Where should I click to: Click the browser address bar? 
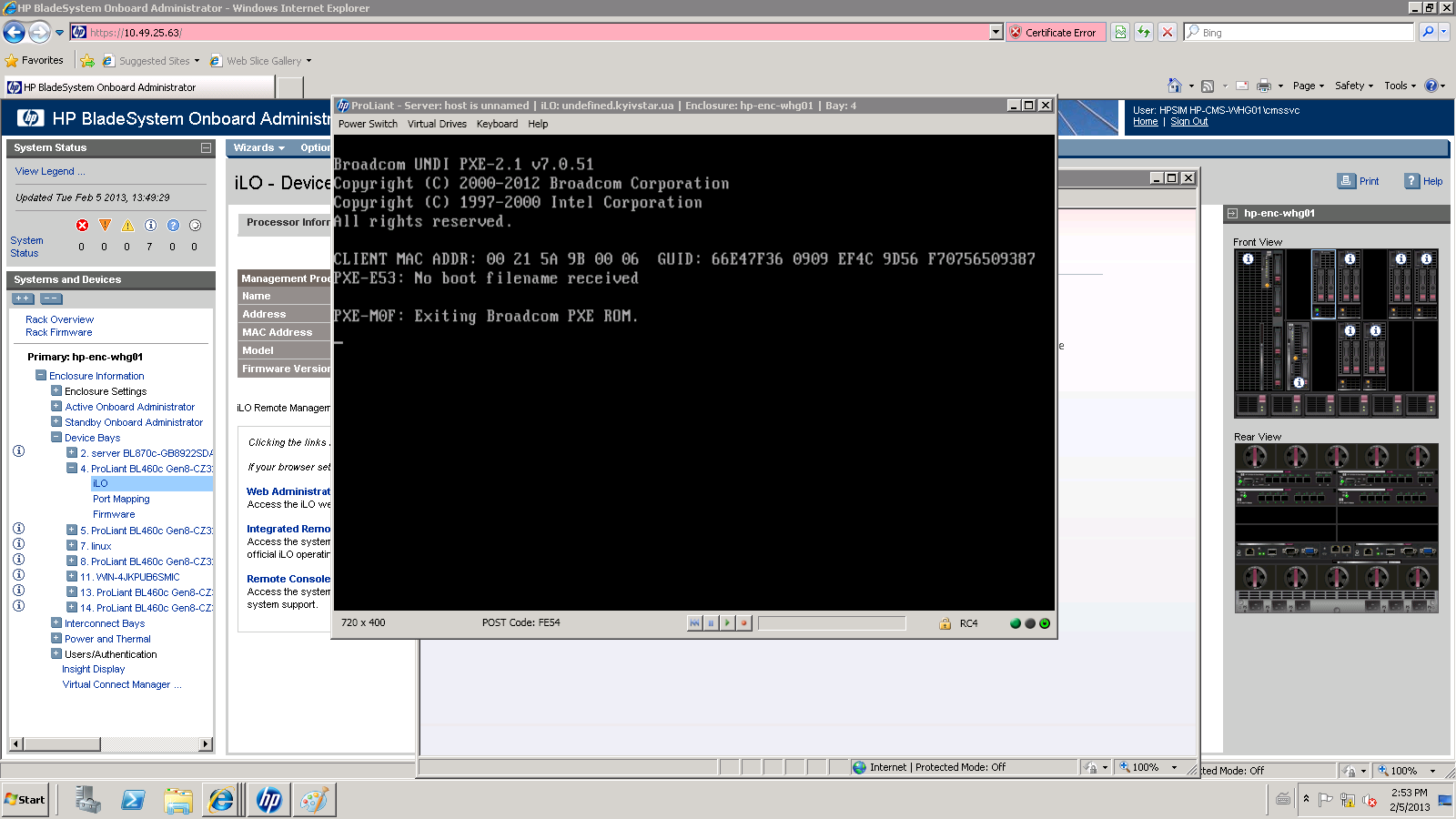[x=538, y=32]
